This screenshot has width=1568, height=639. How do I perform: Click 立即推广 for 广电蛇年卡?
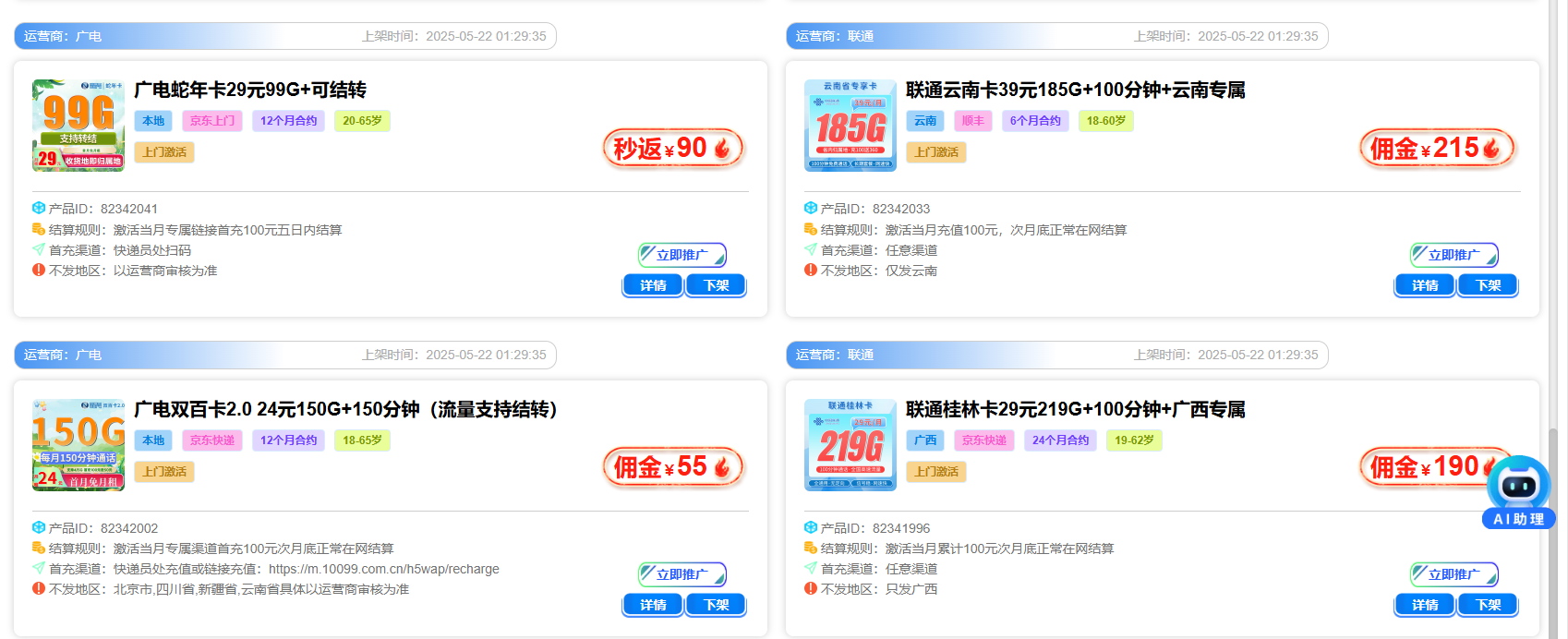coord(682,255)
